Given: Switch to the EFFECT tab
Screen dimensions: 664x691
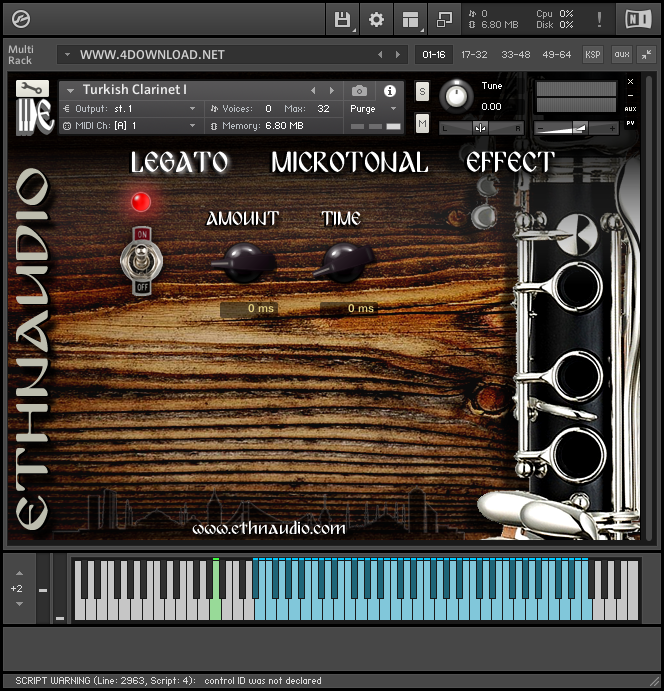Looking at the screenshot, I should [510, 162].
